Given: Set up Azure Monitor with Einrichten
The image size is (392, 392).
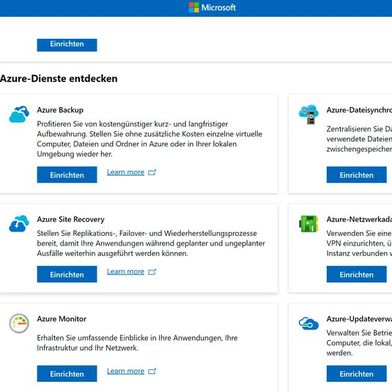Looking at the screenshot, I should coord(67,374).
